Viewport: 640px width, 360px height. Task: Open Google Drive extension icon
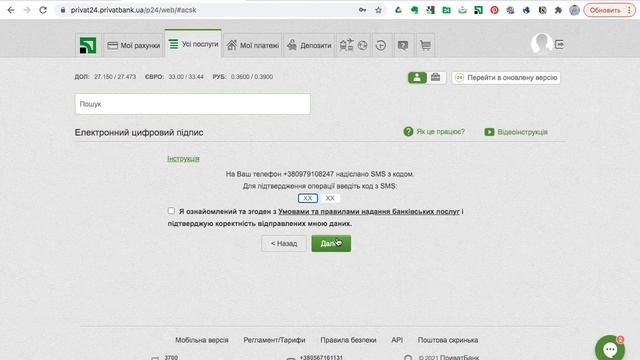(x=398, y=10)
